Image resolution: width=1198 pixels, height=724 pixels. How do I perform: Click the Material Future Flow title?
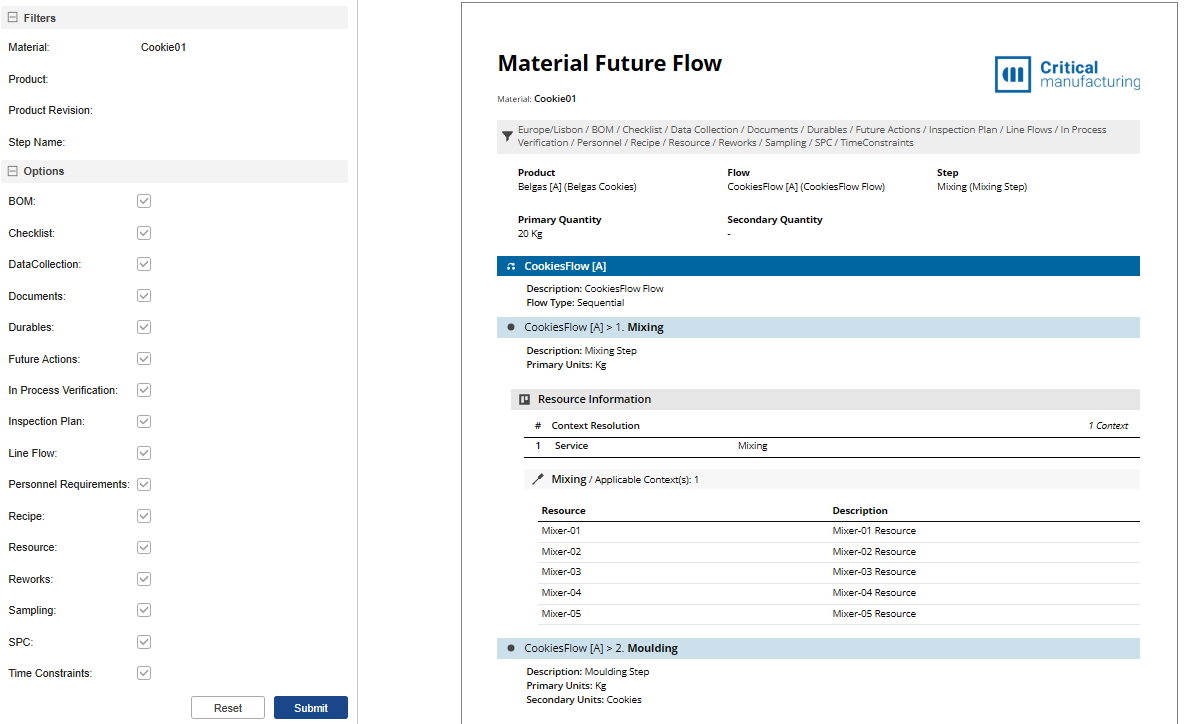tap(610, 63)
